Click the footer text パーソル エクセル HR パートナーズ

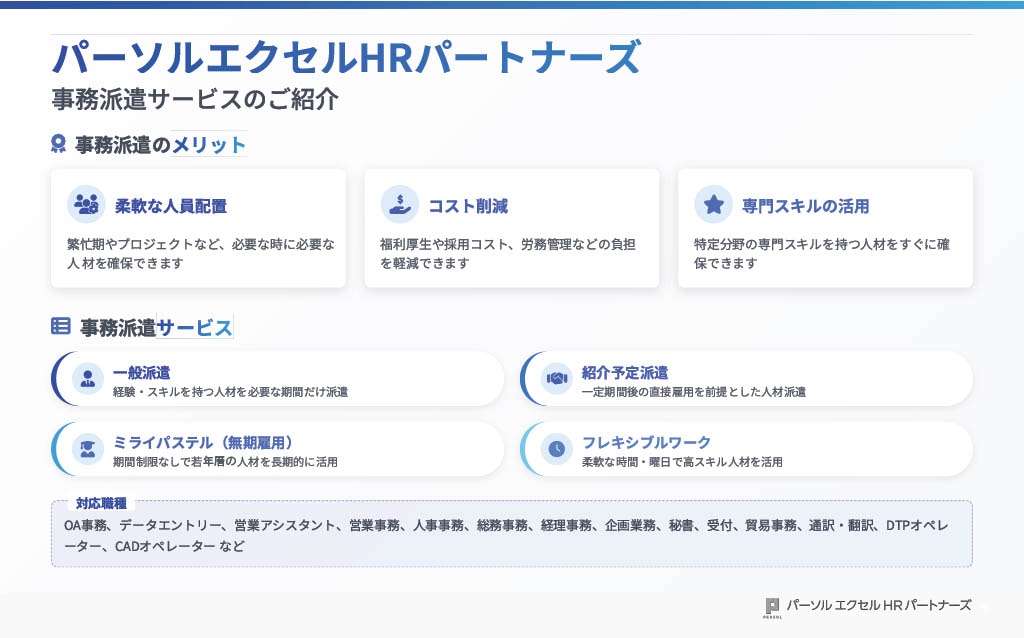[x=878, y=605]
